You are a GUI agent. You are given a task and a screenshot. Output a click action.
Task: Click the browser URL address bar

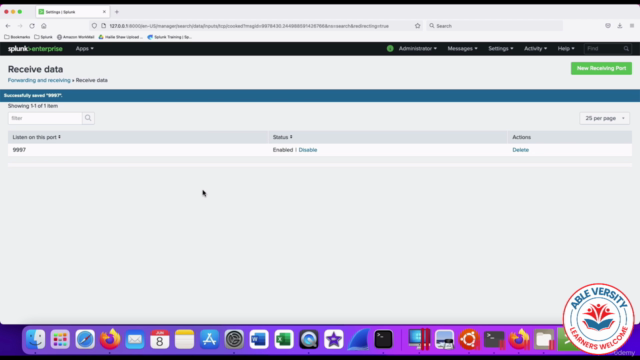tap(257, 26)
